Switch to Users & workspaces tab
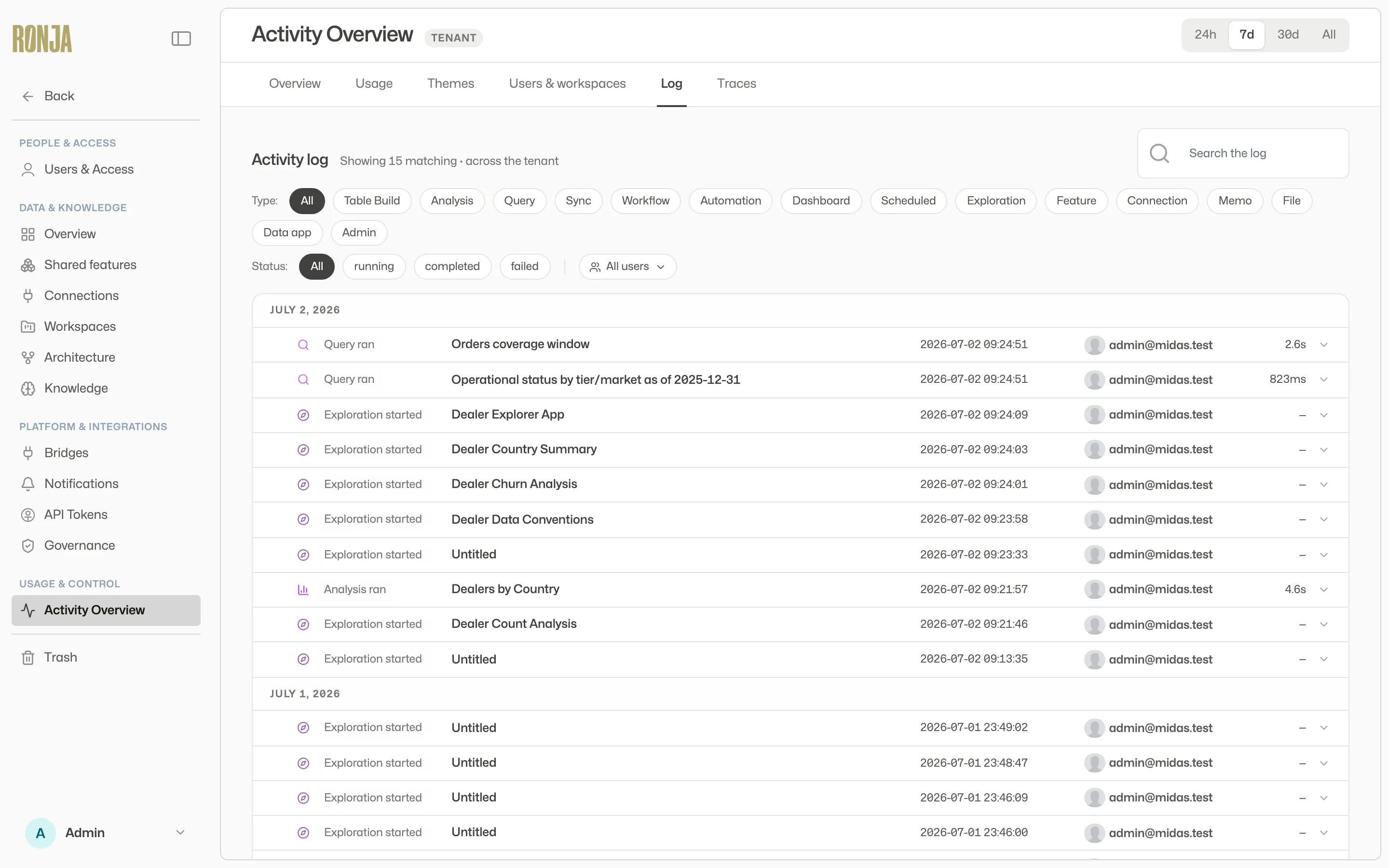 point(567,84)
